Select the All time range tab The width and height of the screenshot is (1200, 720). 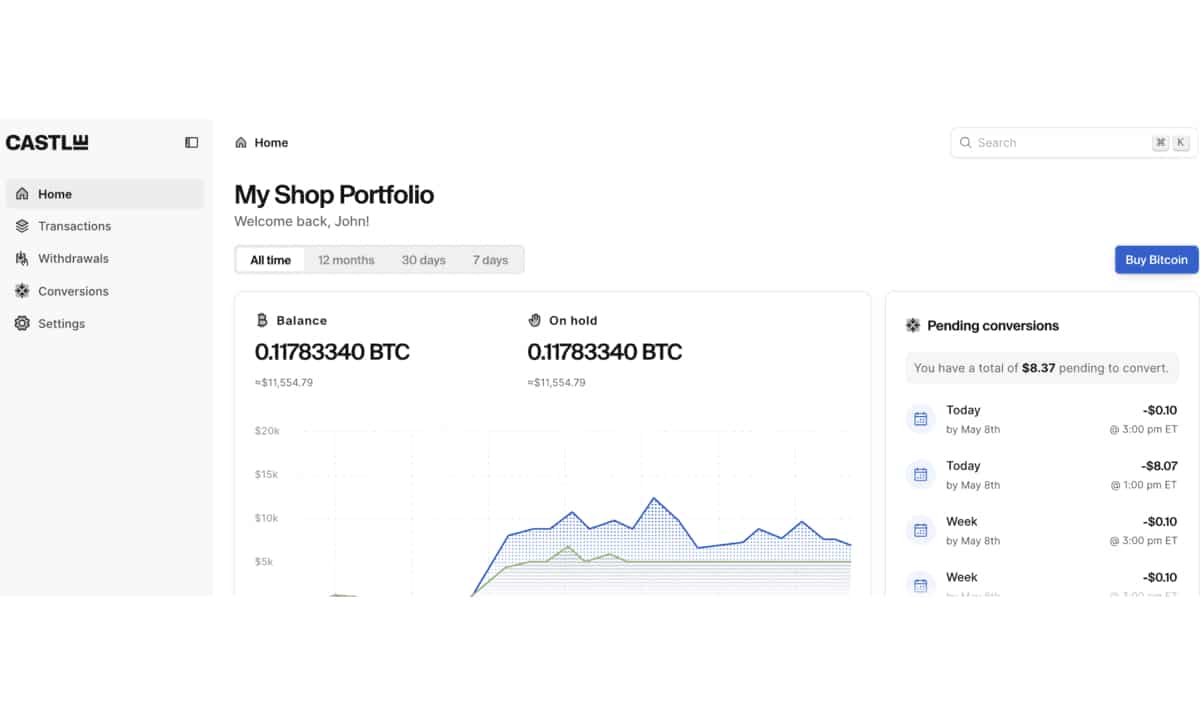point(270,260)
